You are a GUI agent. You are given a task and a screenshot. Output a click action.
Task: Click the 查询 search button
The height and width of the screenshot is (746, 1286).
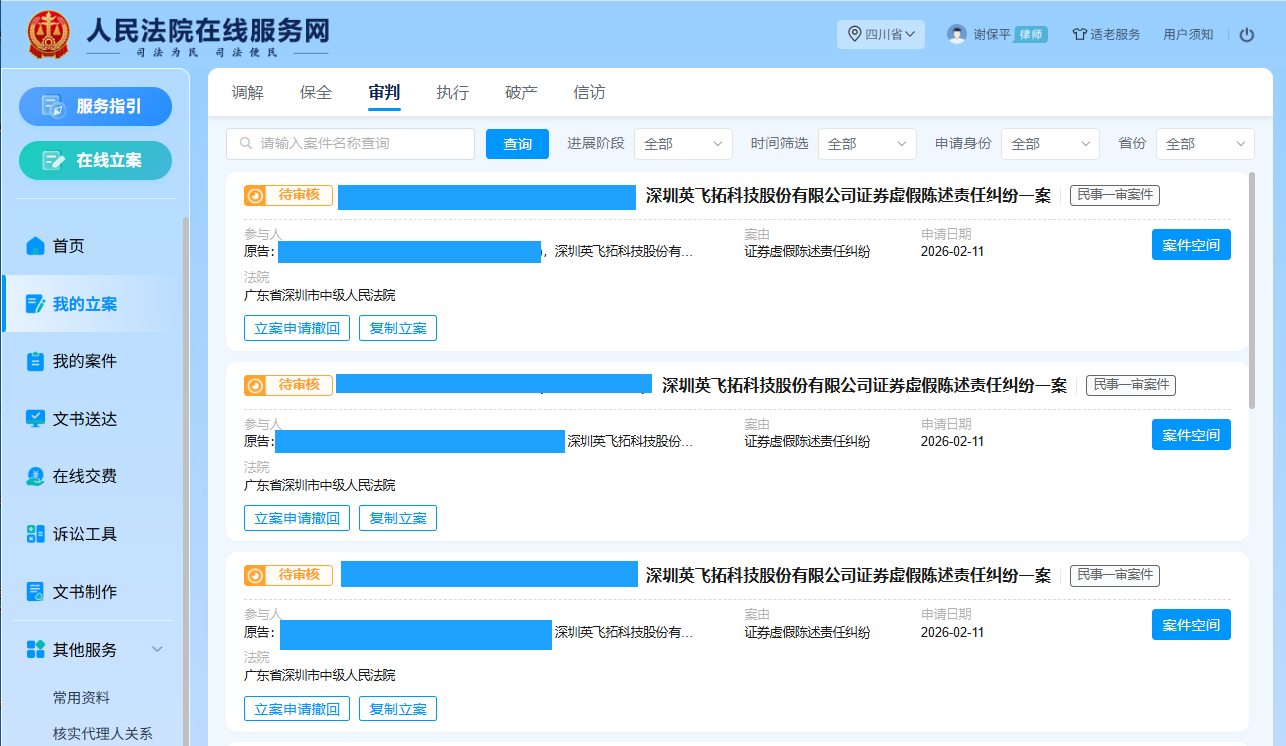[x=517, y=144]
